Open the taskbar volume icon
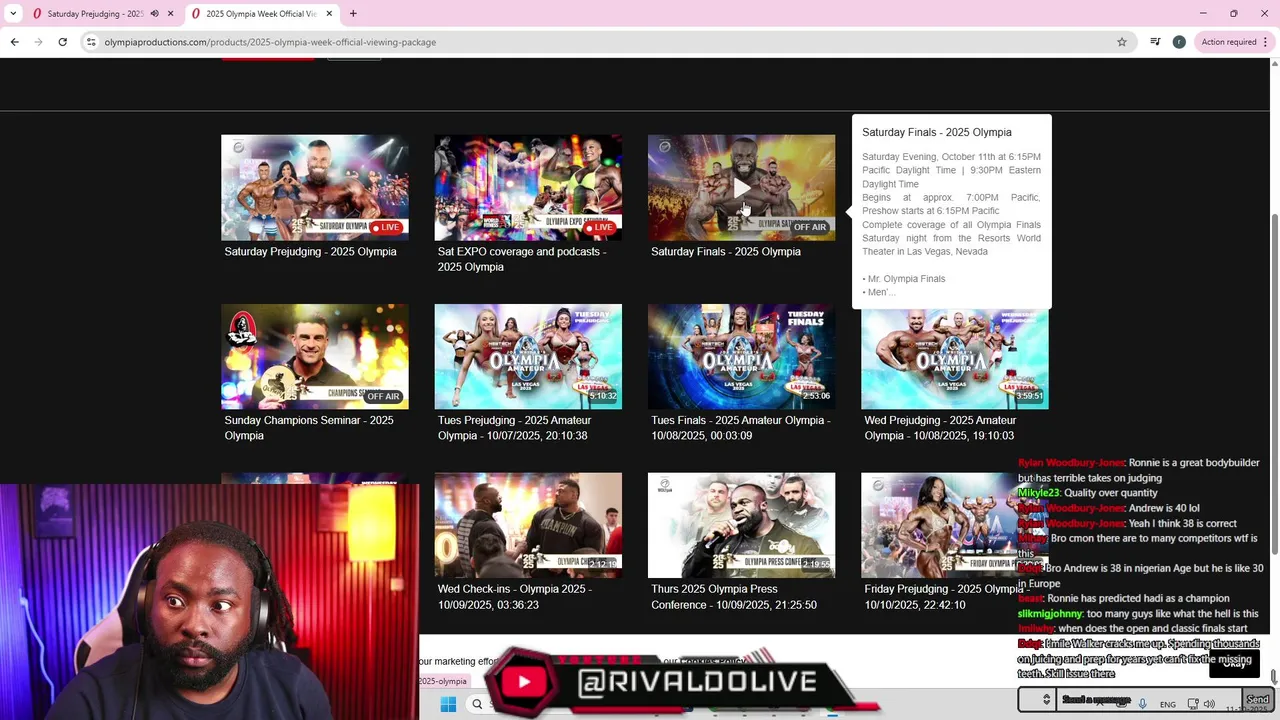The image size is (1280, 720). click(1208, 704)
